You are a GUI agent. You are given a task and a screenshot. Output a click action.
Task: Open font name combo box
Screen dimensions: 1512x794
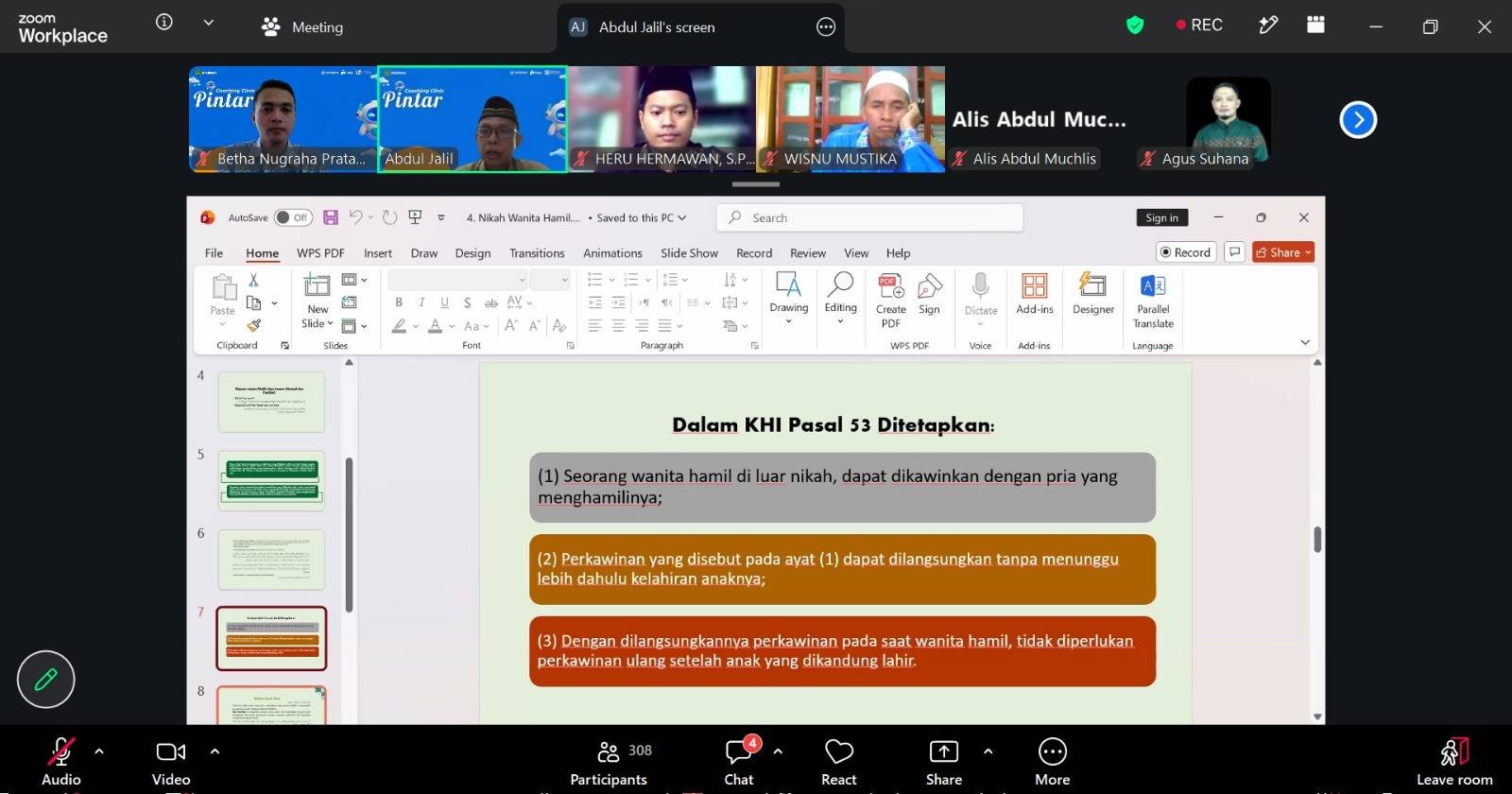[x=457, y=280]
